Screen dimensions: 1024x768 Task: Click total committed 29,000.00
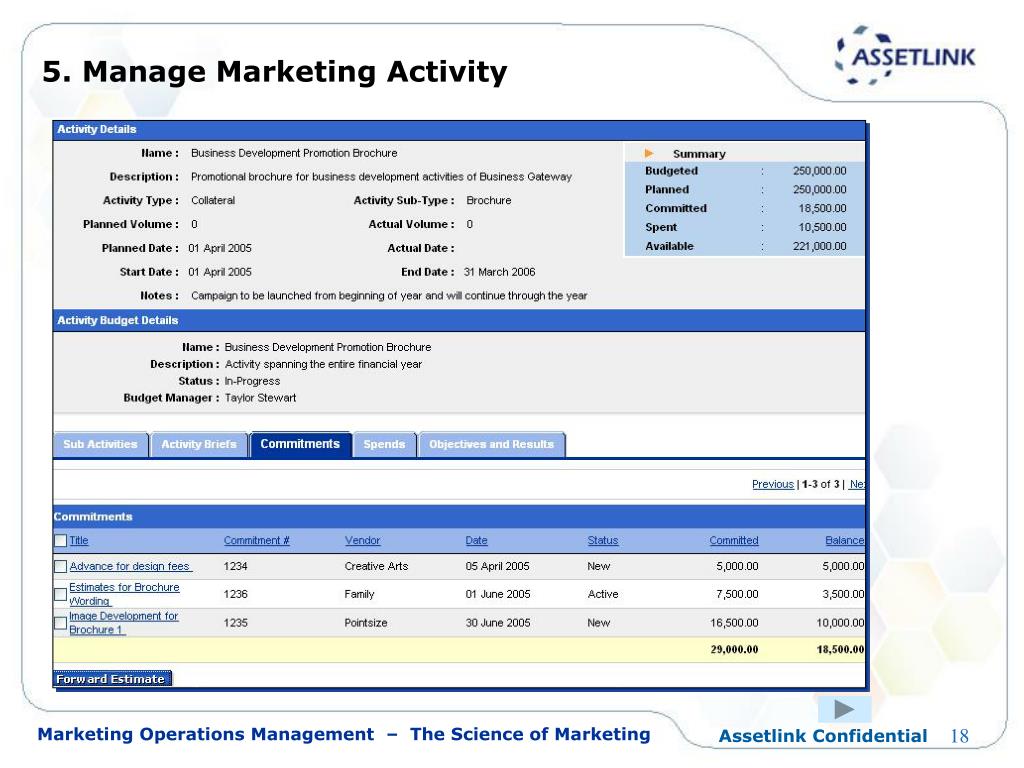click(734, 650)
